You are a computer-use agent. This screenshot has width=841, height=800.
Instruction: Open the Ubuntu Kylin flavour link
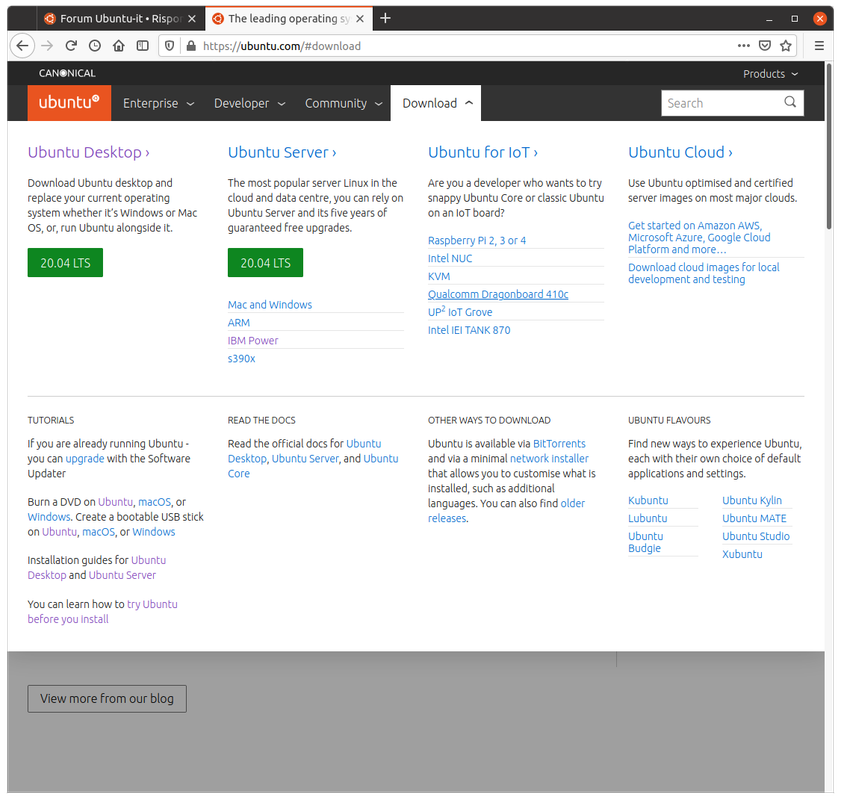pos(752,501)
